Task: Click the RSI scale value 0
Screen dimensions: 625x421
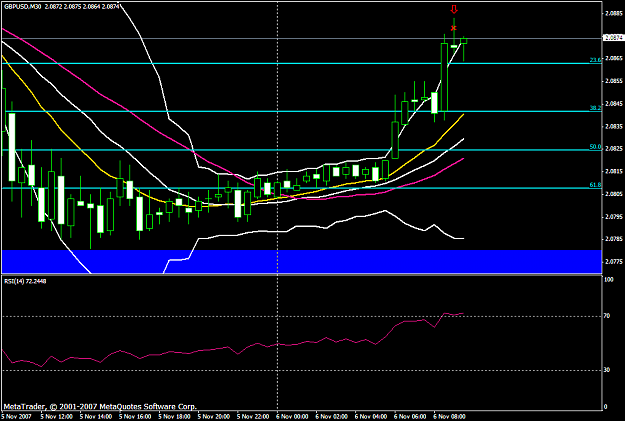Action: tap(606, 407)
